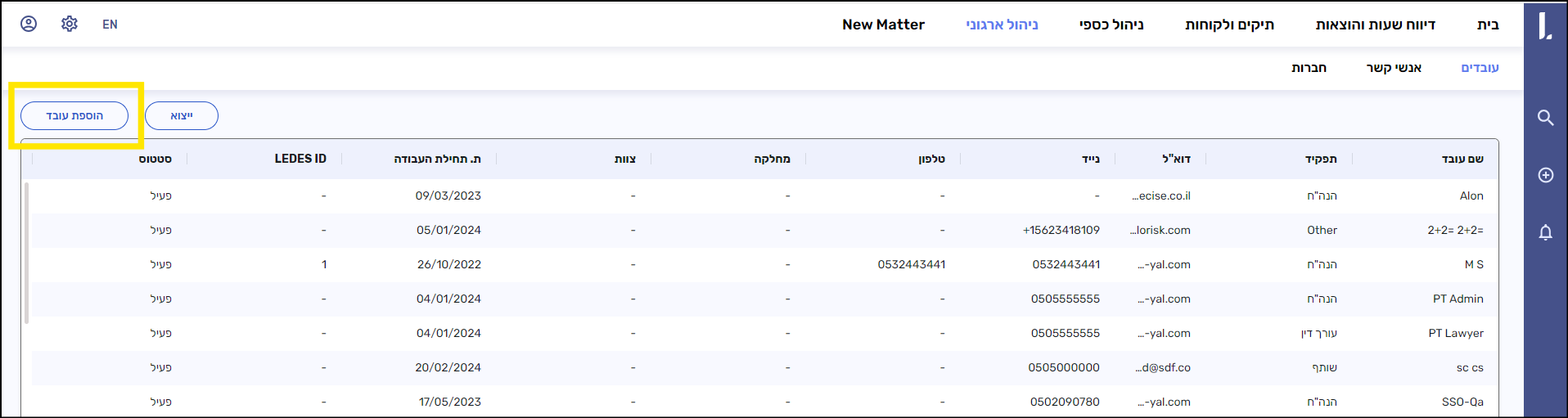Click the ייצוא export button
Screen dimensions: 1568x418
[x=182, y=116]
